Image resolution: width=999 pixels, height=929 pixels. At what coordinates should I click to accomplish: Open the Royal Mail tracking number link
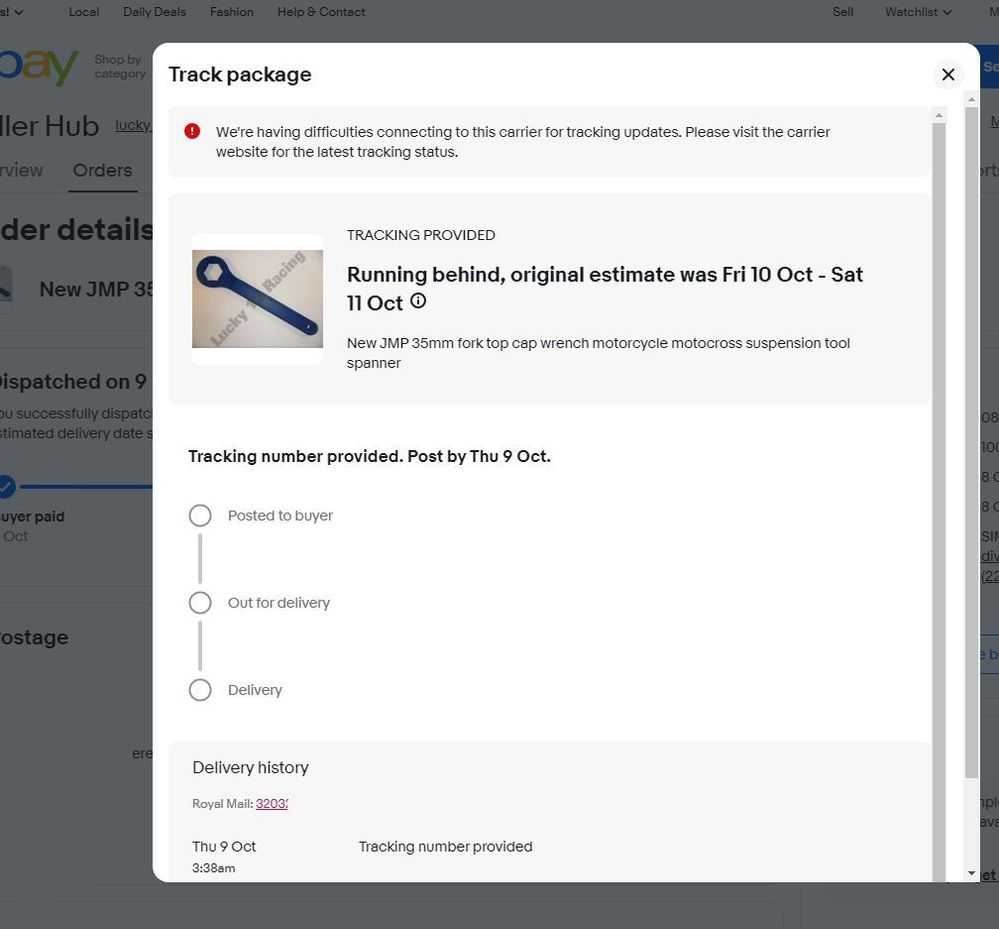click(271, 804)
